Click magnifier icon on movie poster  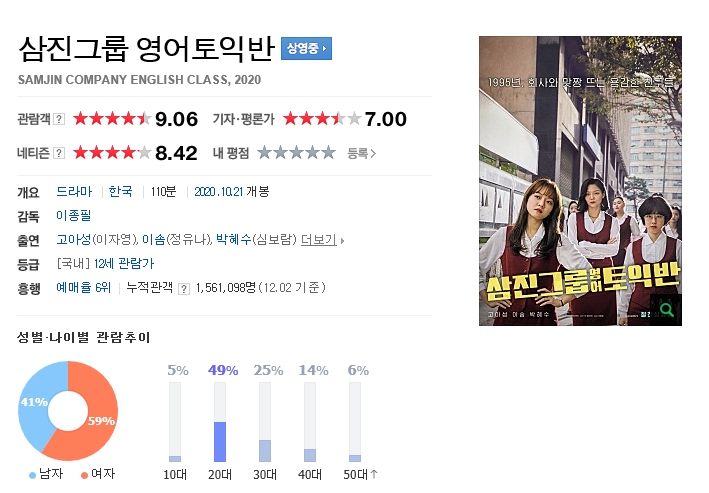666,310
